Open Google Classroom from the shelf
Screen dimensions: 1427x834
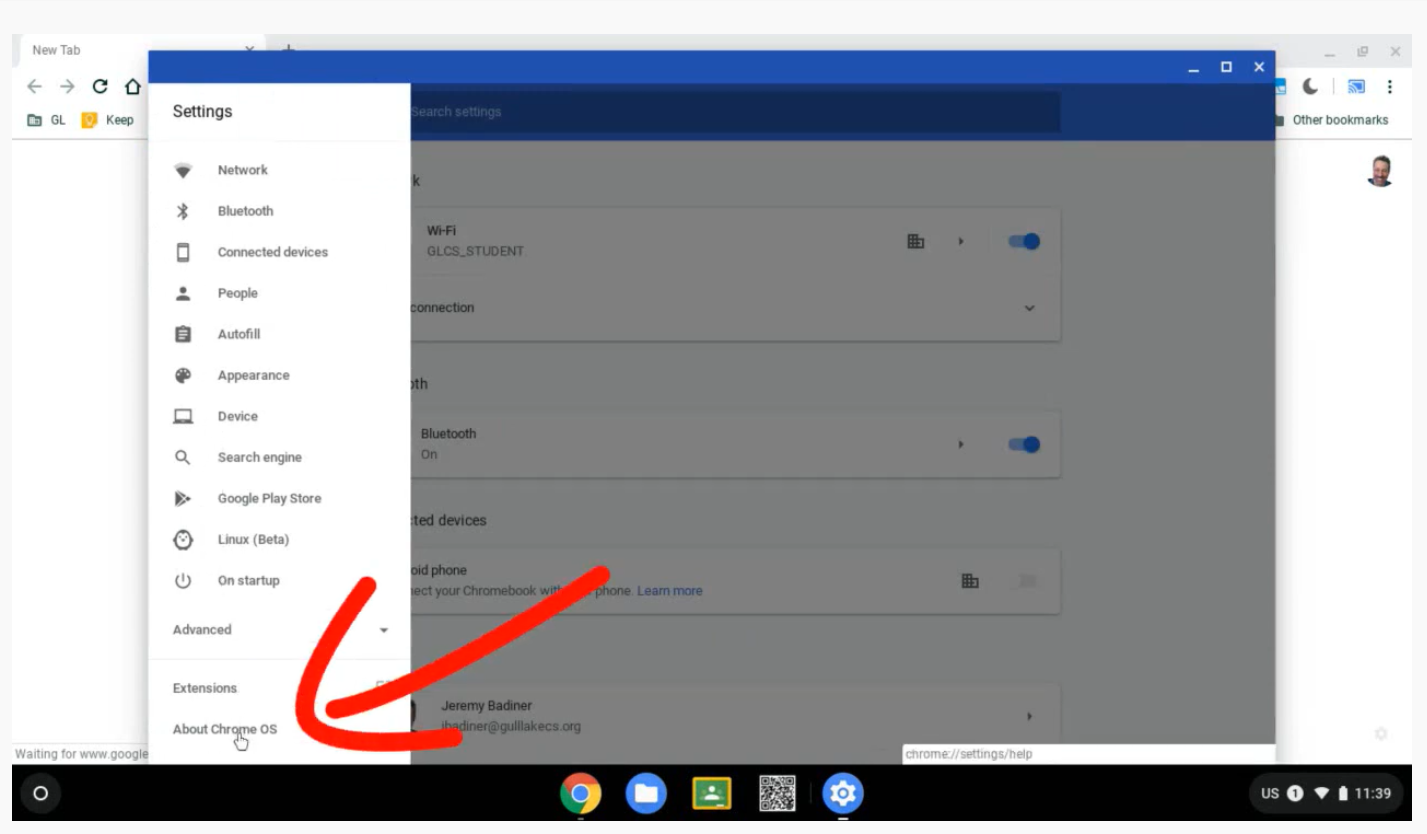[x=712, y=794]
